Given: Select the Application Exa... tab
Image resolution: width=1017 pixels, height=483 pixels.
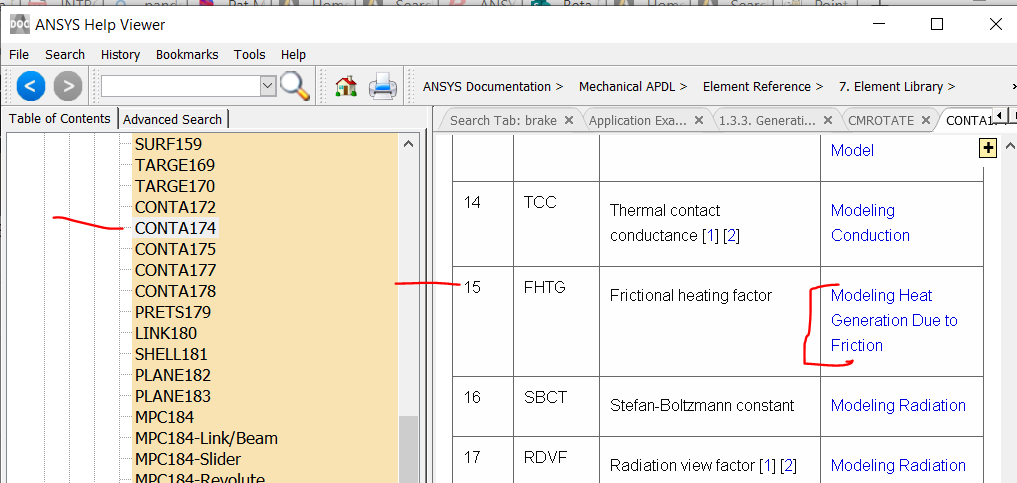Looking at the screenshot, I should tap(638, 121).
